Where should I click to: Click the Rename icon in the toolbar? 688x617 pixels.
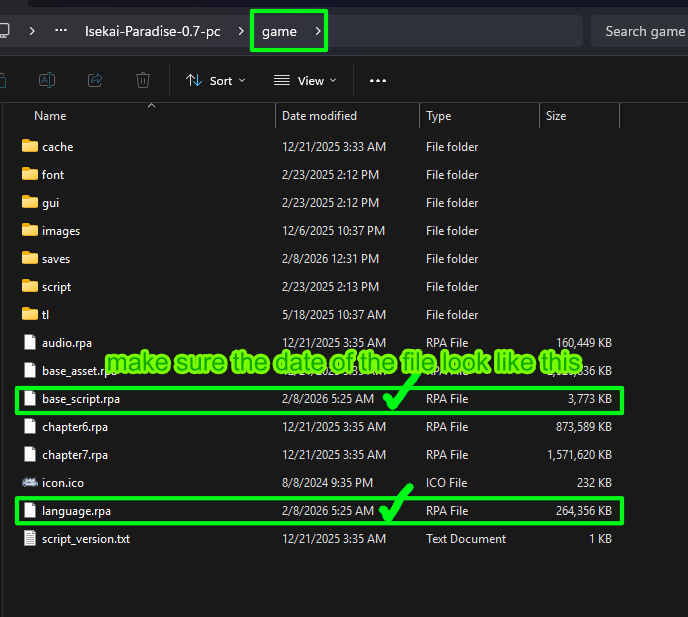pyautogui.click(x=47, y=80)
